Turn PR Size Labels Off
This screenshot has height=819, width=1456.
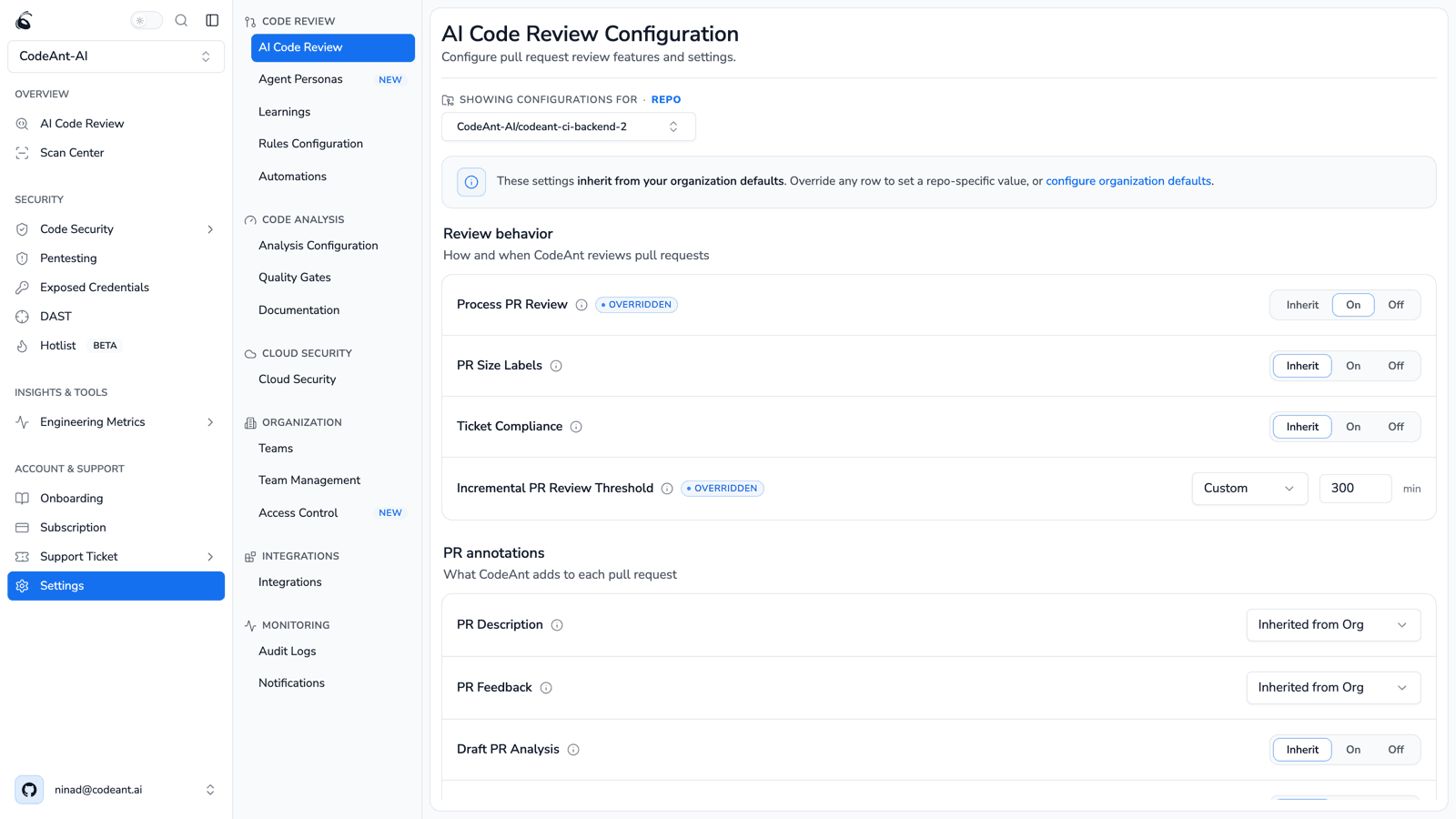click(1396, 366)
